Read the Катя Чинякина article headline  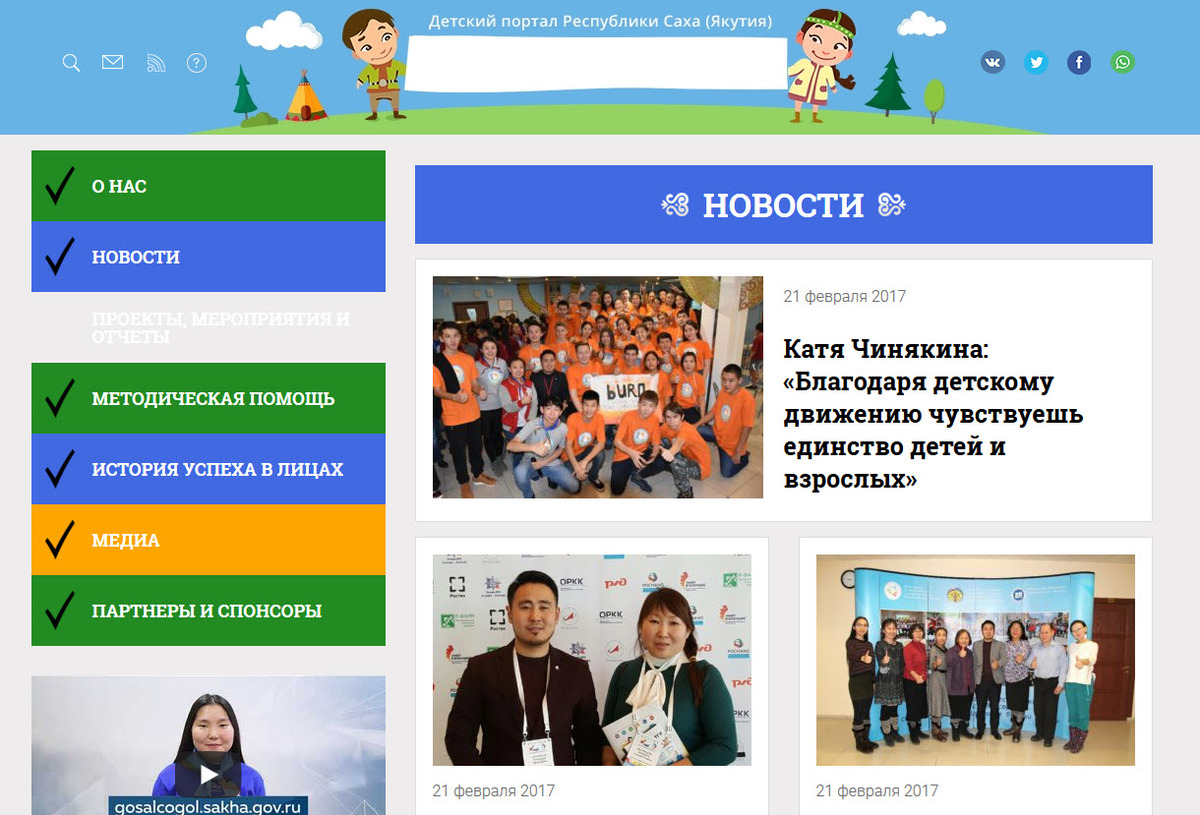932,414
